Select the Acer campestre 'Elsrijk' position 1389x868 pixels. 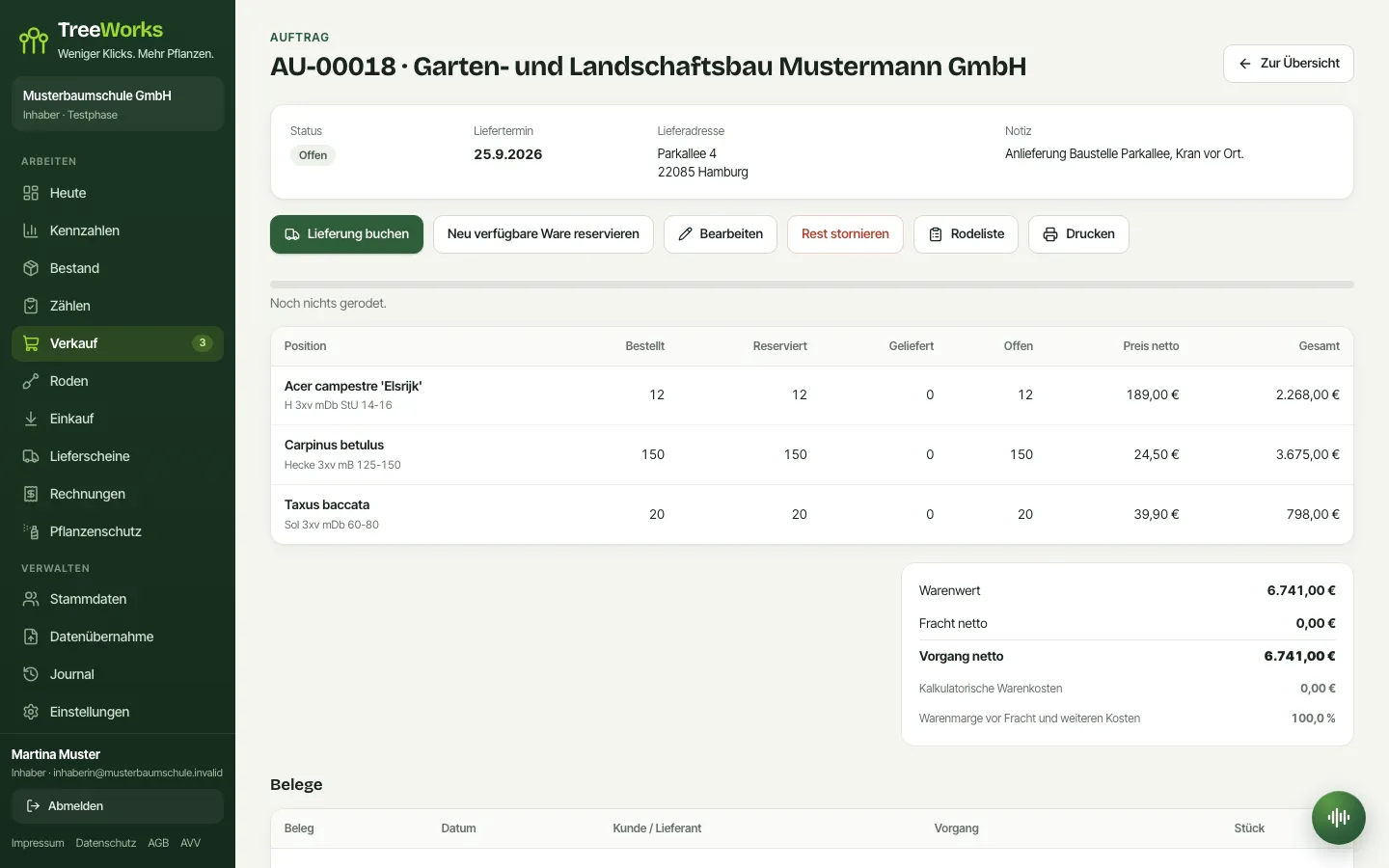(812, 395)
